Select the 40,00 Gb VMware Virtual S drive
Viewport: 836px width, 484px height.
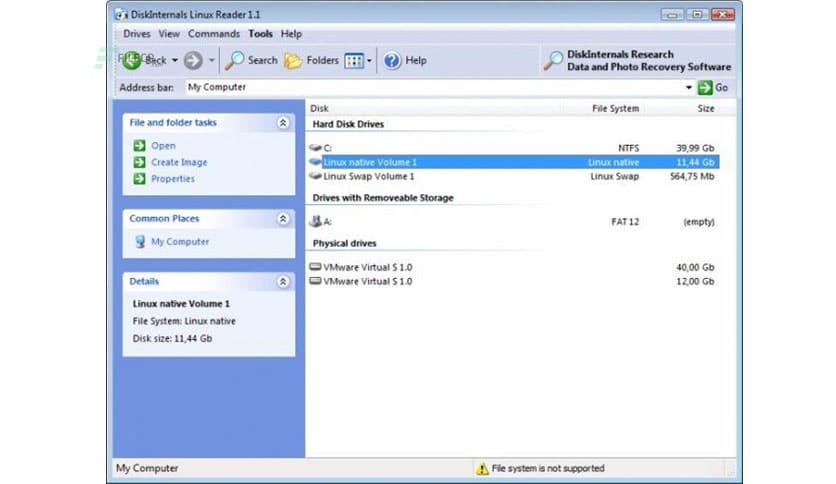pyautogui.click(x=512, y=267)
